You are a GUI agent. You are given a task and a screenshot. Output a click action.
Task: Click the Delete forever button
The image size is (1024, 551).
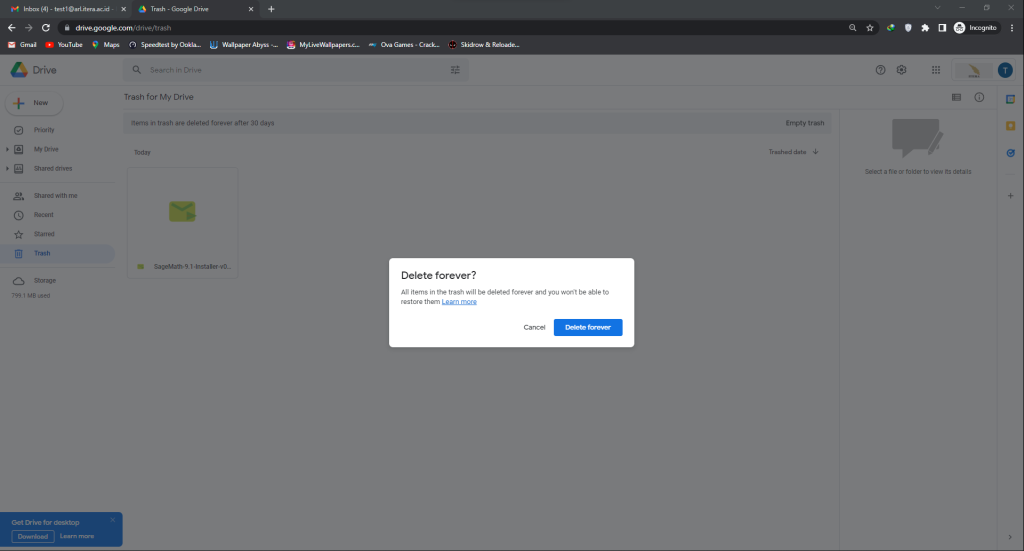588,327
